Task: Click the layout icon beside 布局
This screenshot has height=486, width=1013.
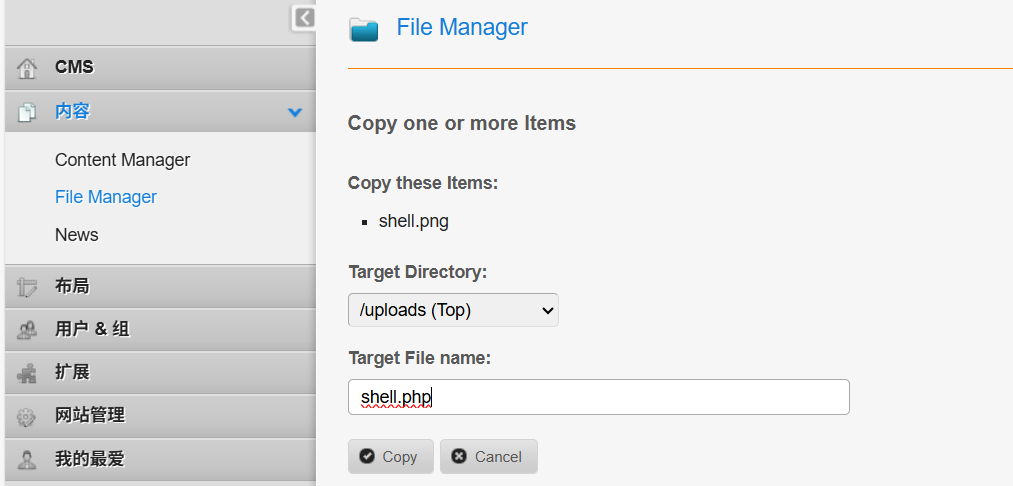Action: coord(28,287)
